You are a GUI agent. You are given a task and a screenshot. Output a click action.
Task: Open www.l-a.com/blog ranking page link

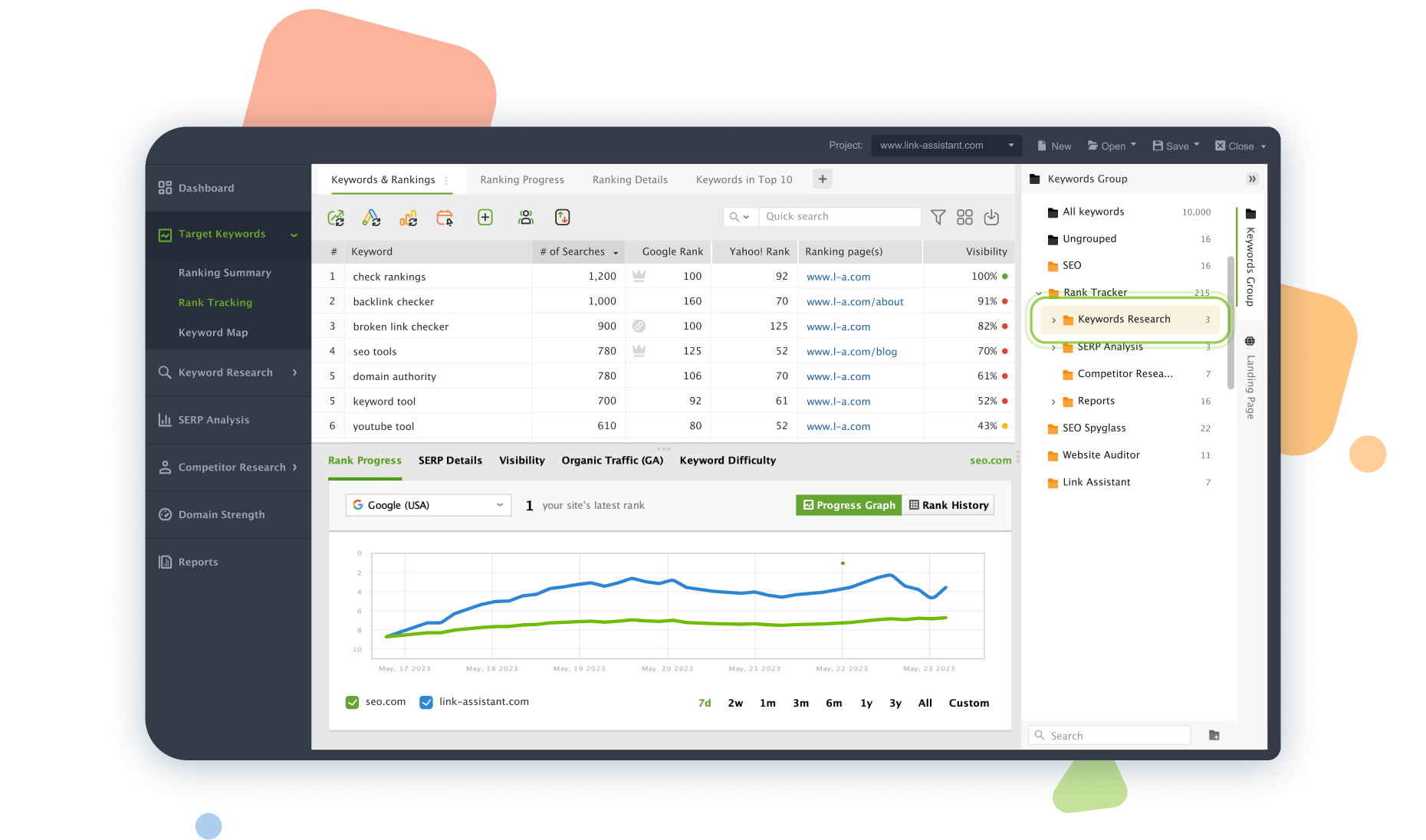[852, 352]
